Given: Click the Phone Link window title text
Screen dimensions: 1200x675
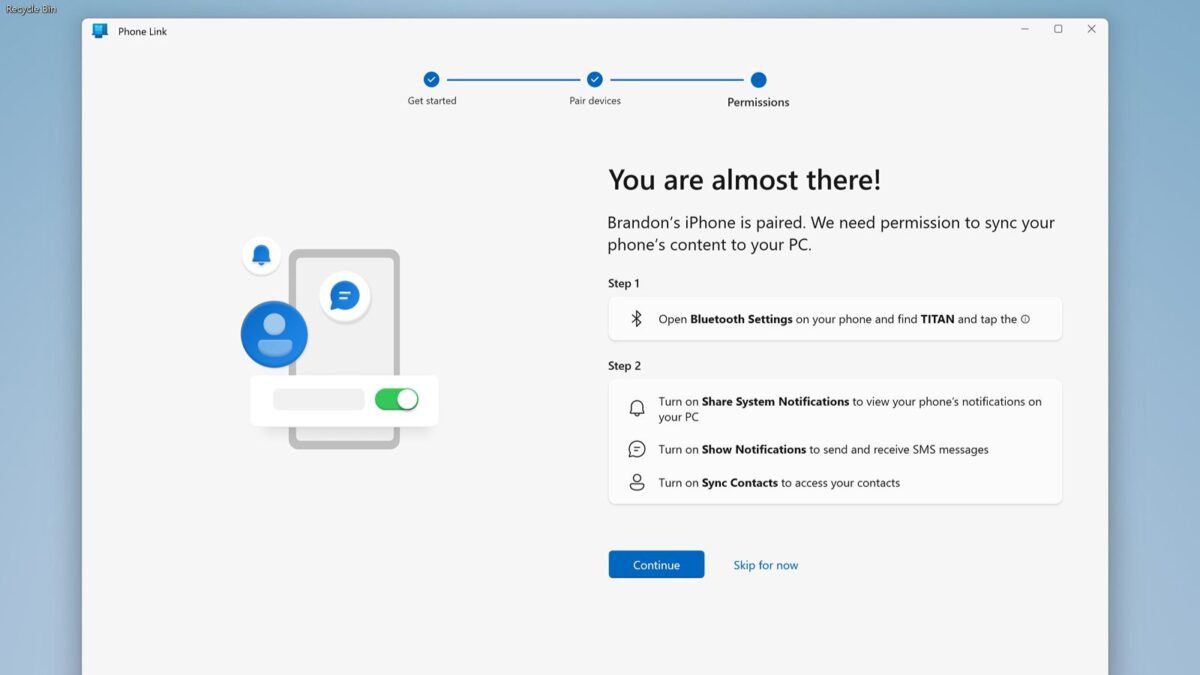Looking at the screenshot, I should (x=142, y=31).
